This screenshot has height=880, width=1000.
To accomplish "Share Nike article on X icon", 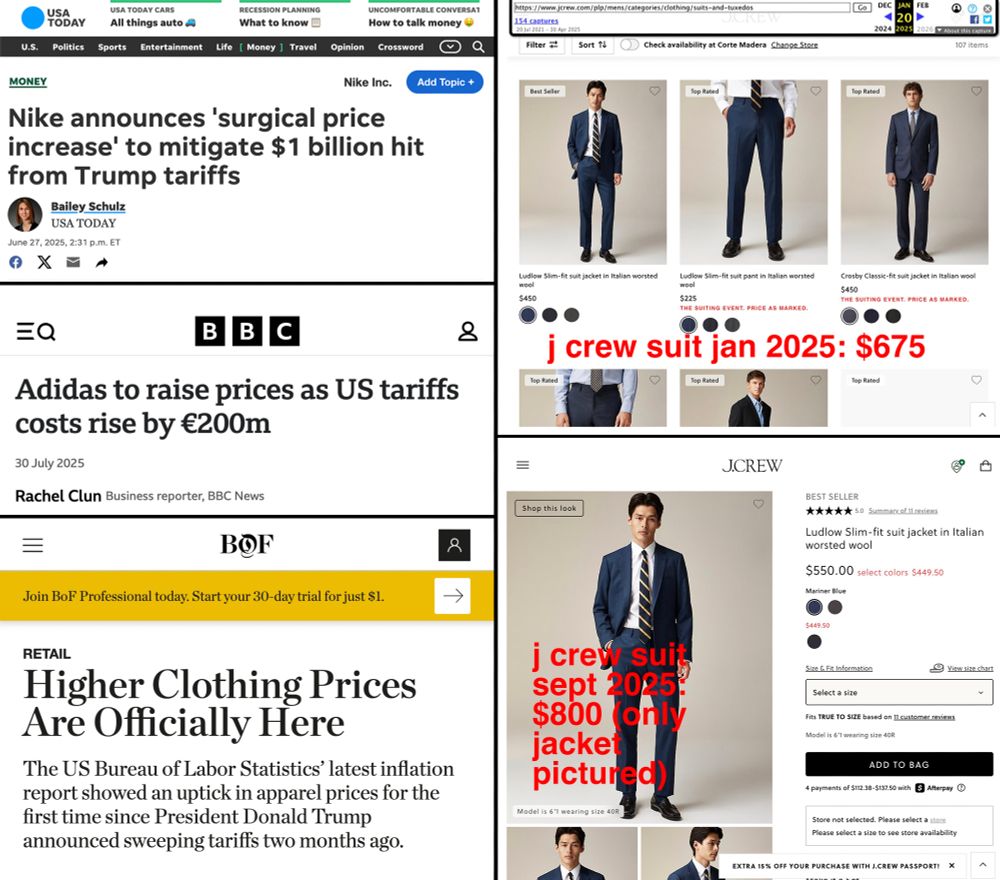I will coord(44,262).
